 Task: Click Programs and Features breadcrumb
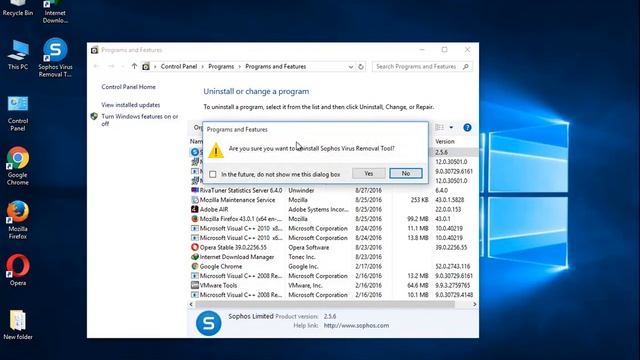point(276,66)
